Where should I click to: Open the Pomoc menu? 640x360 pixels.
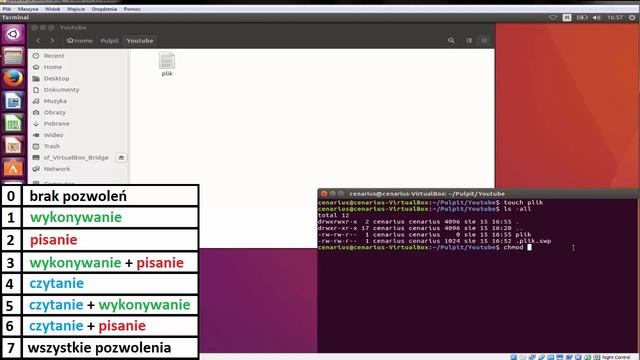(132, 9)
